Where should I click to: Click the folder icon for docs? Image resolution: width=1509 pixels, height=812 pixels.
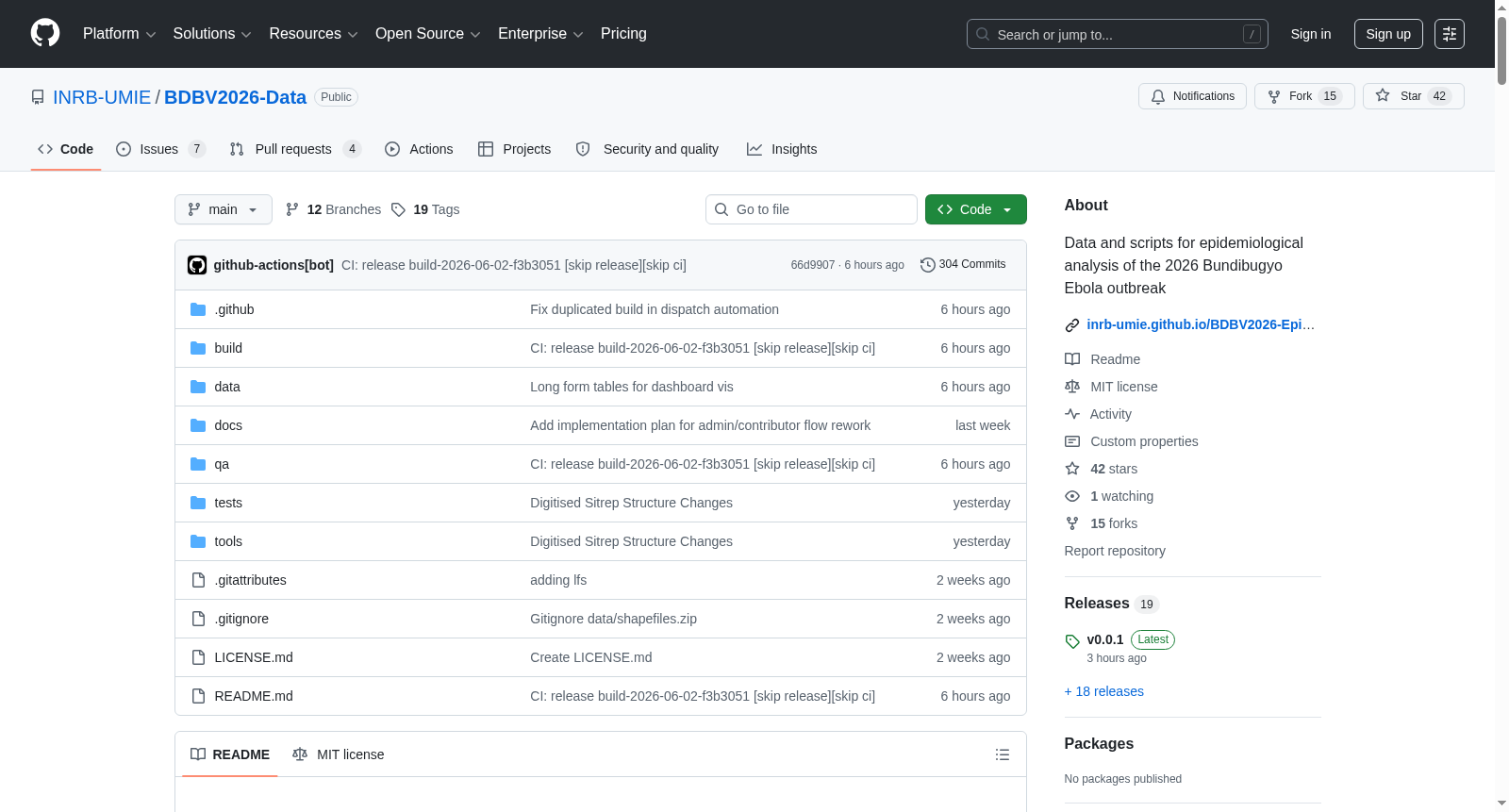click(x=198, y=425)
